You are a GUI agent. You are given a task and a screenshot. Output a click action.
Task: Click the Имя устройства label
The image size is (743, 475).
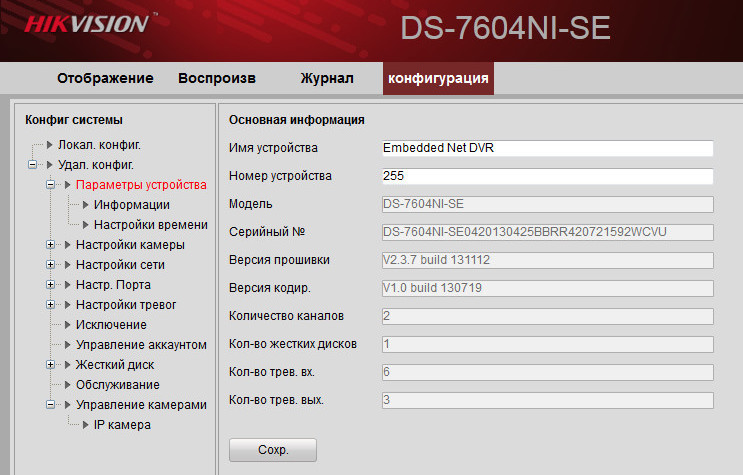[x=273, y=148]
